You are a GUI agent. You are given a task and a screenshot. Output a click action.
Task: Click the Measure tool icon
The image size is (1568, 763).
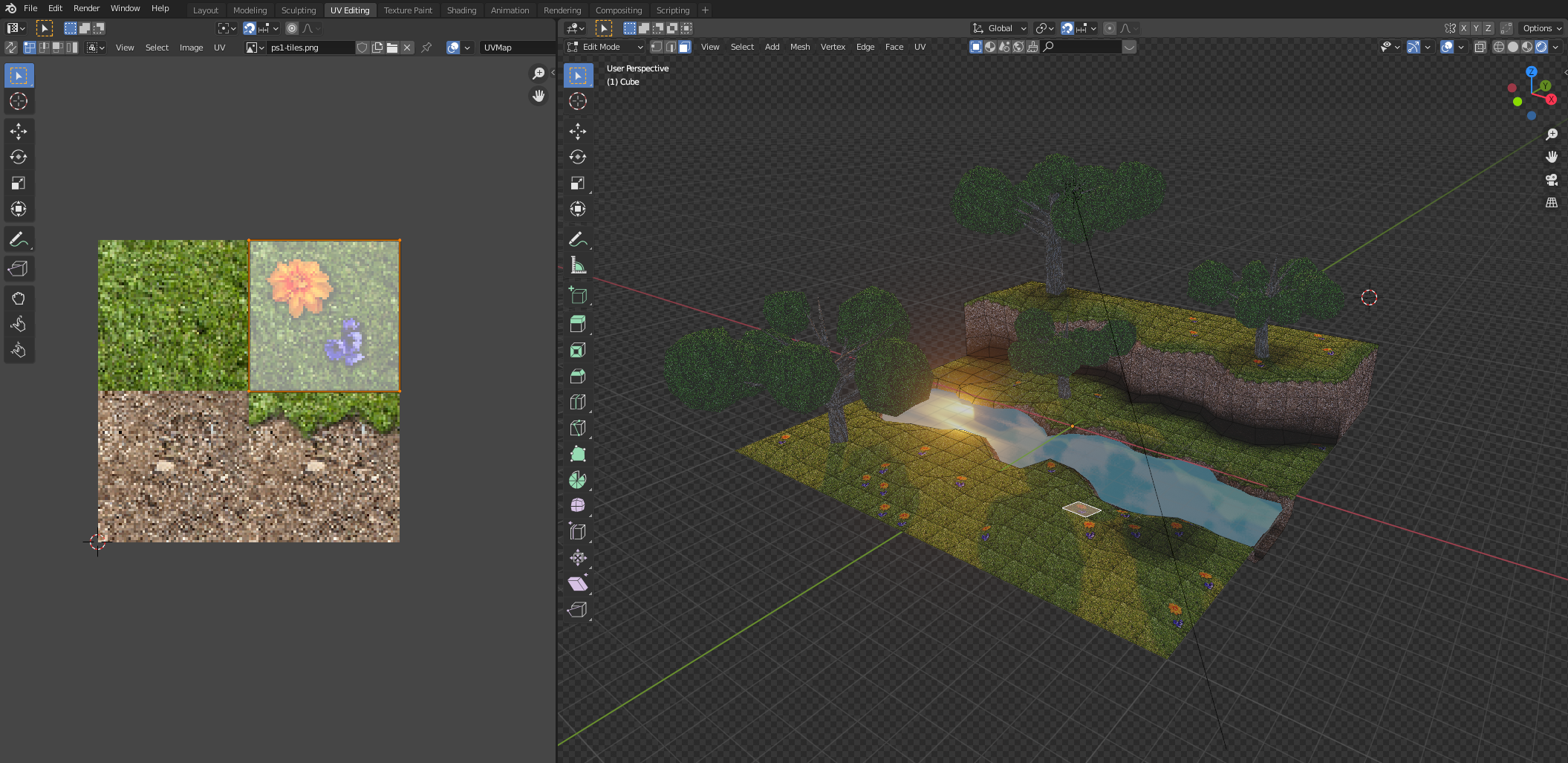(x=577, y=265)
